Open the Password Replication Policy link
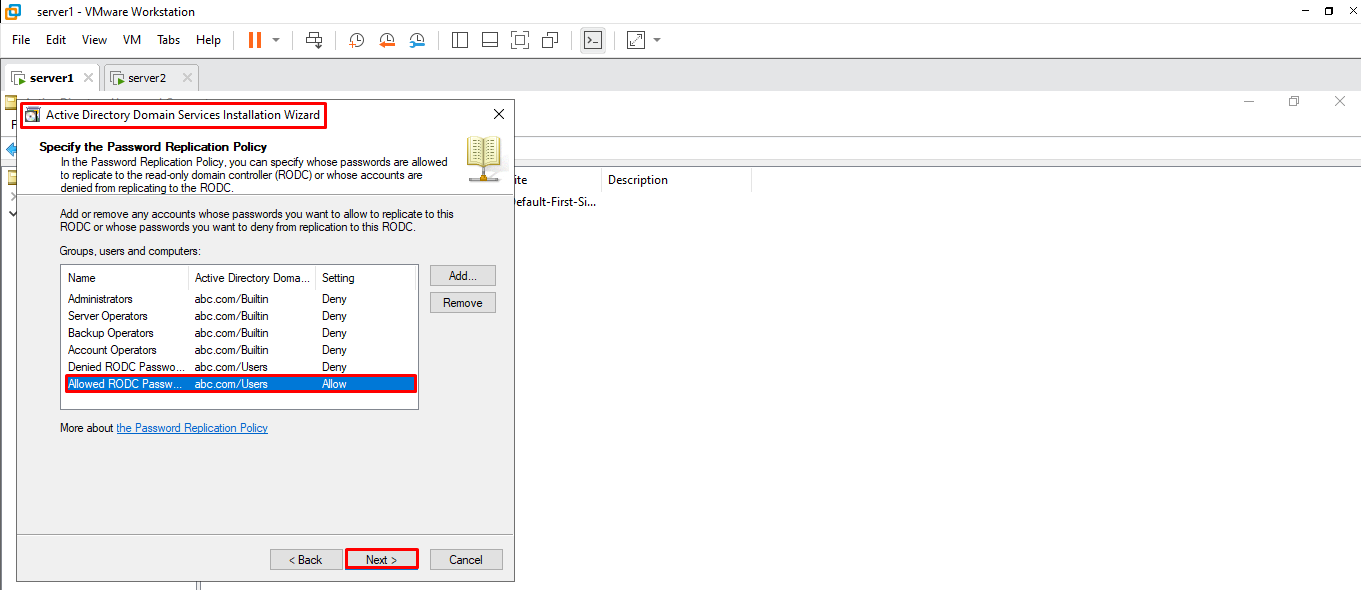 (192, 428)
